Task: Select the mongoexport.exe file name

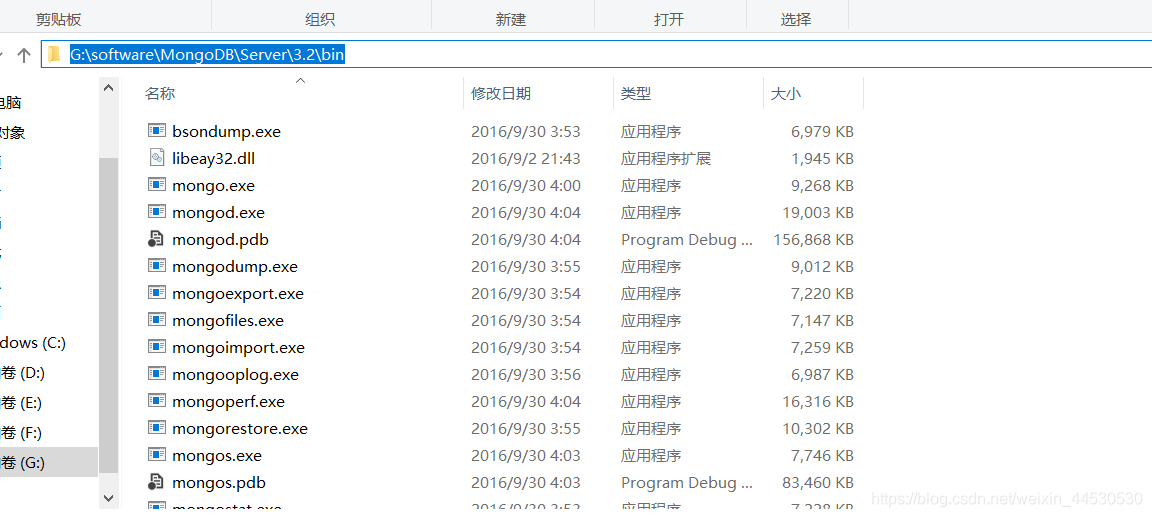Action: tap(238, 294)
